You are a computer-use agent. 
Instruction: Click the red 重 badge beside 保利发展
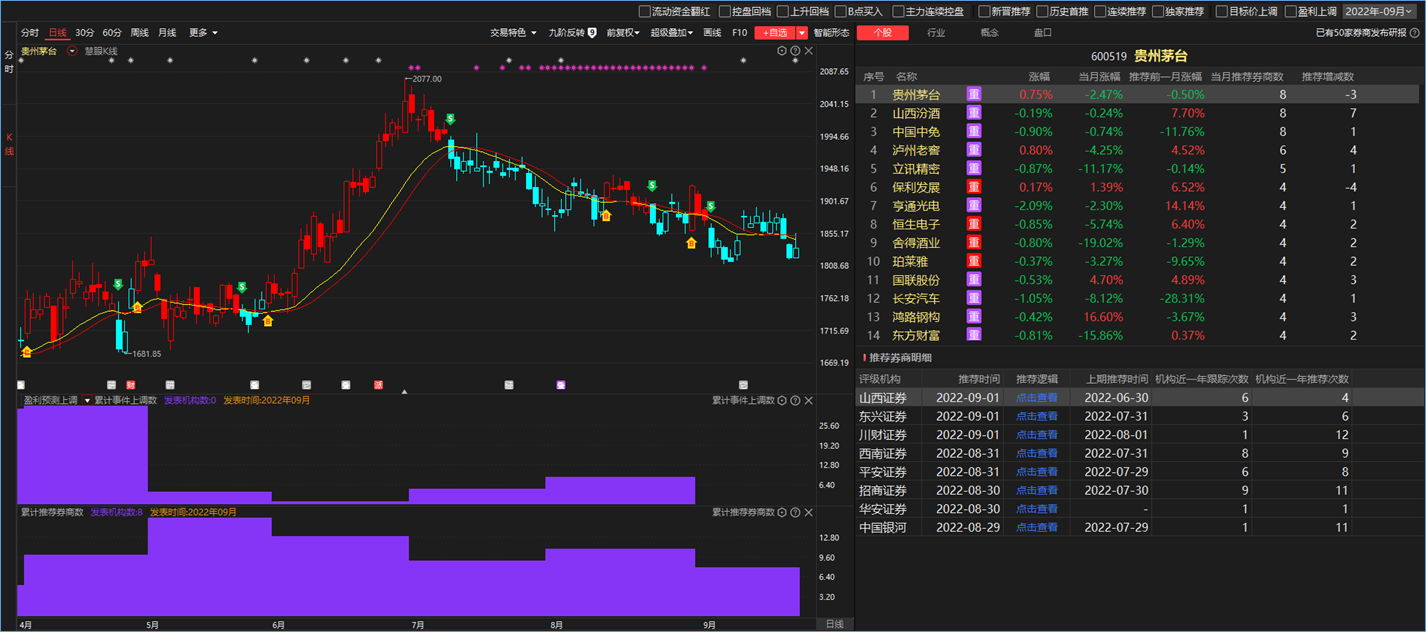pos(974,187)
